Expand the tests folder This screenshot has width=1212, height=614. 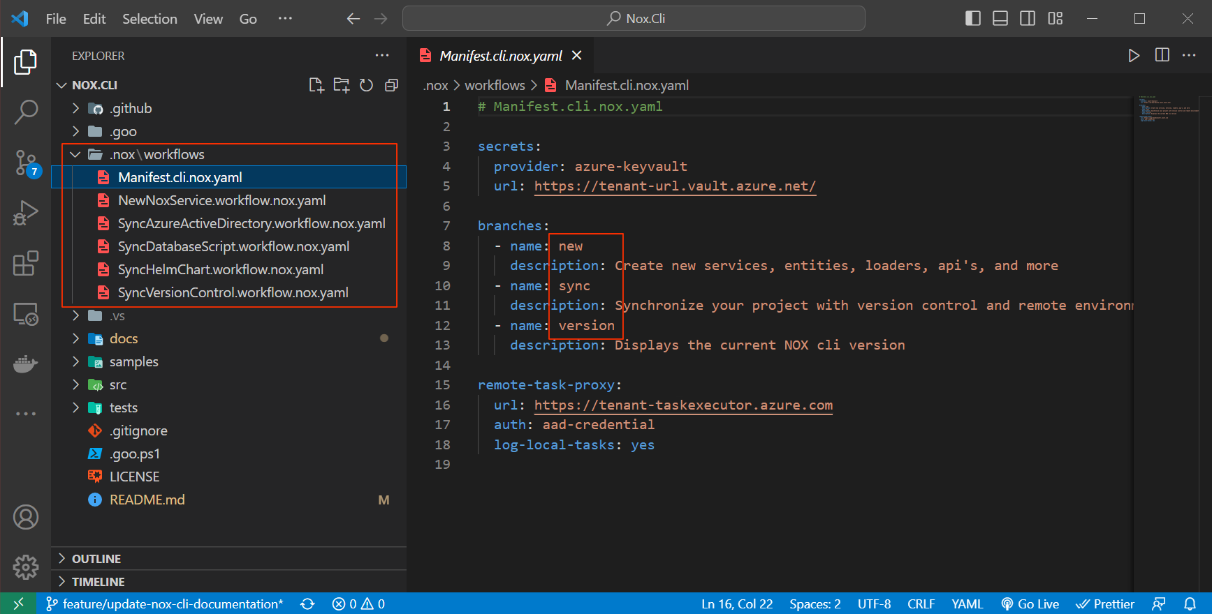(229, 407)
